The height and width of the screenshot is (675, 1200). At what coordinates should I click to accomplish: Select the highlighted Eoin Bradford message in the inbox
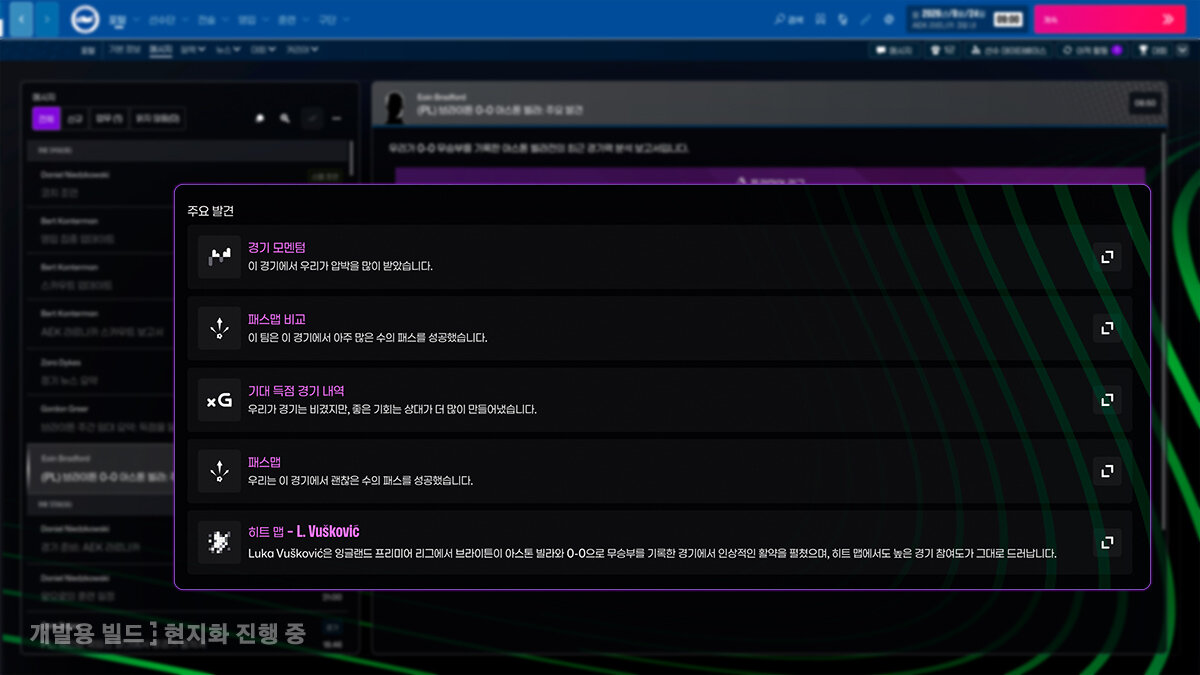(102, 470)
